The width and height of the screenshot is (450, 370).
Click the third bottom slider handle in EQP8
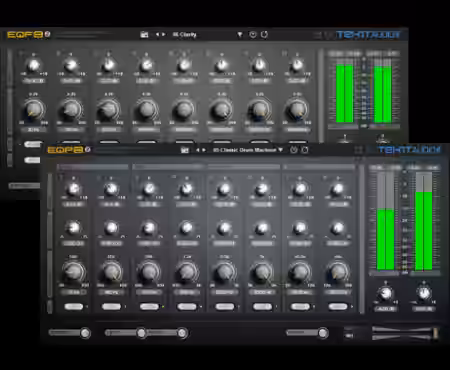tap(182, 333)
